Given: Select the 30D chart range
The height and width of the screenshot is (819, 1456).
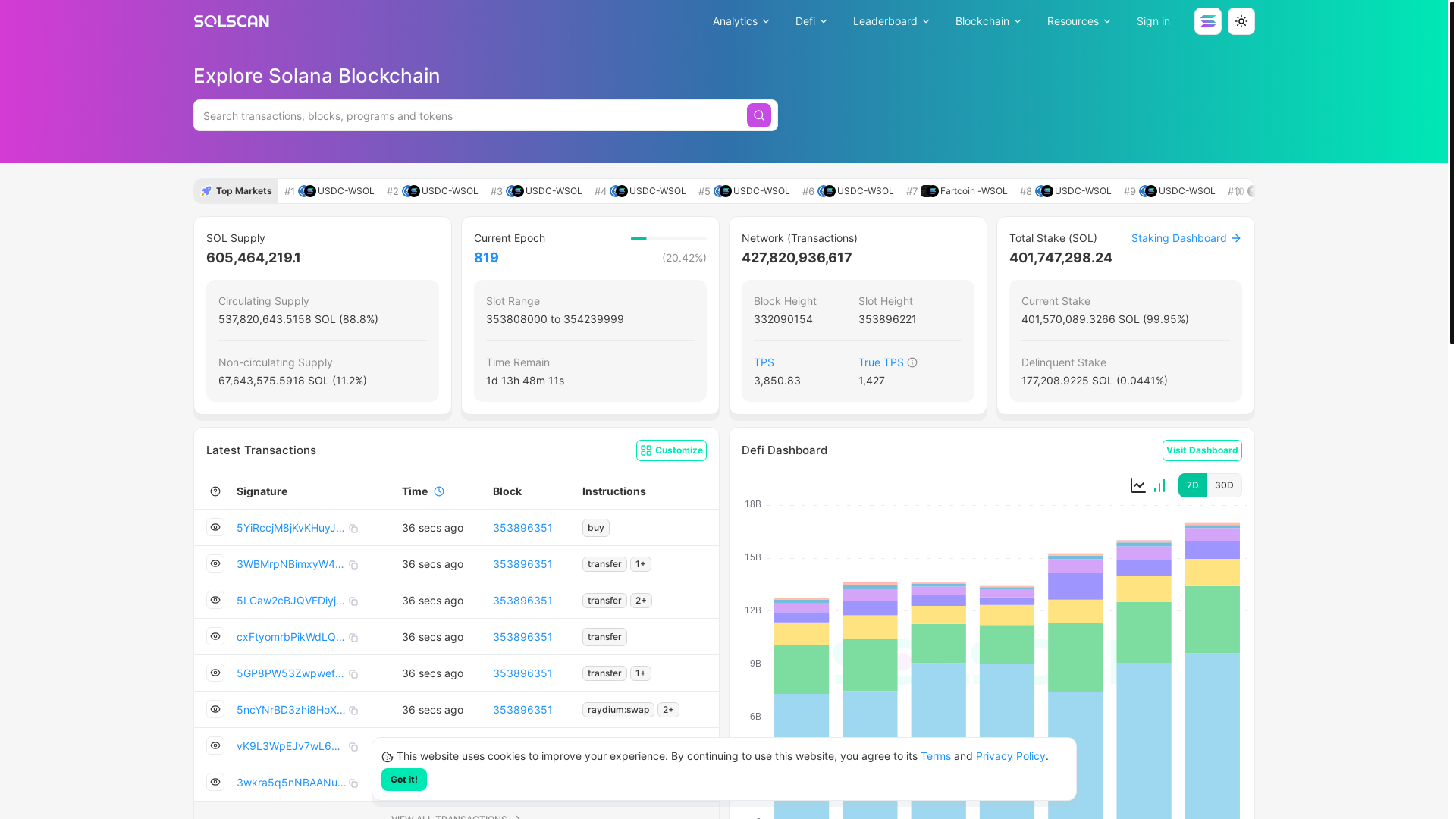Looking at the screenshot, I should pos(1224,485).
